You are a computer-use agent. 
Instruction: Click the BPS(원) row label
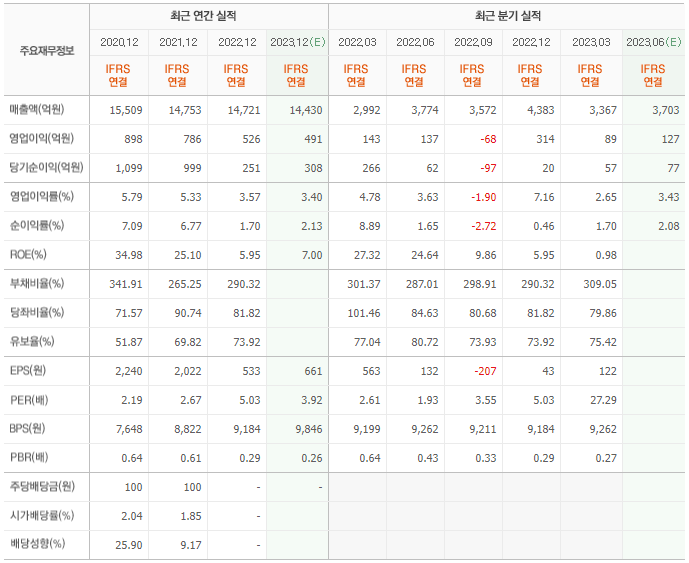tap(28, 429)
